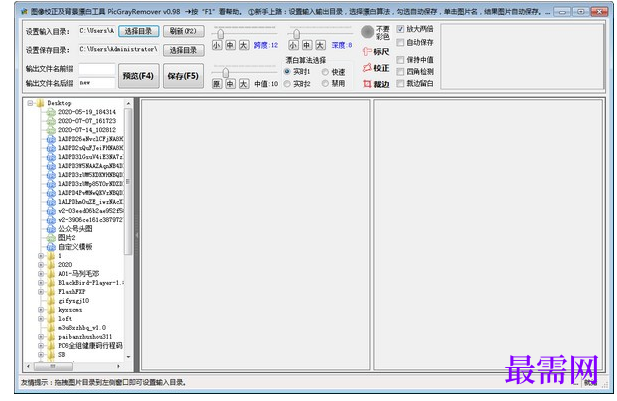Adjust the 深度 depth slider handle
Viewport: 617px width, 401px height.
(297, 34)
